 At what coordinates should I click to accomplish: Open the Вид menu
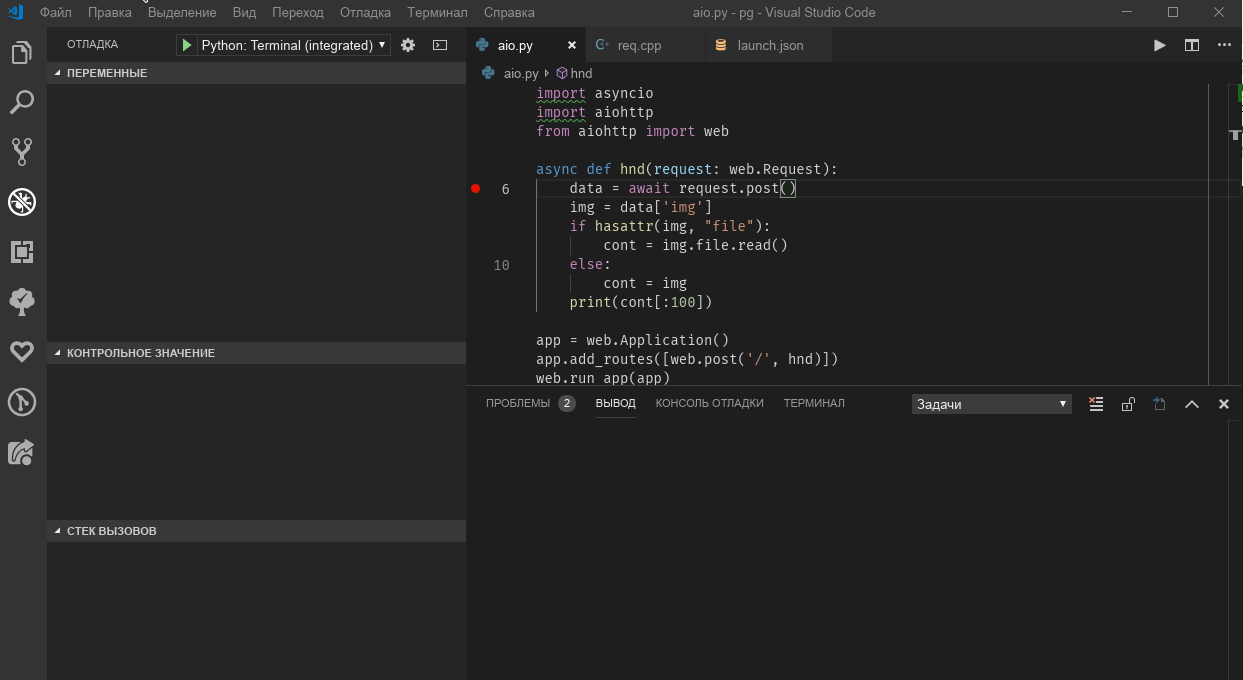[244, 13]
